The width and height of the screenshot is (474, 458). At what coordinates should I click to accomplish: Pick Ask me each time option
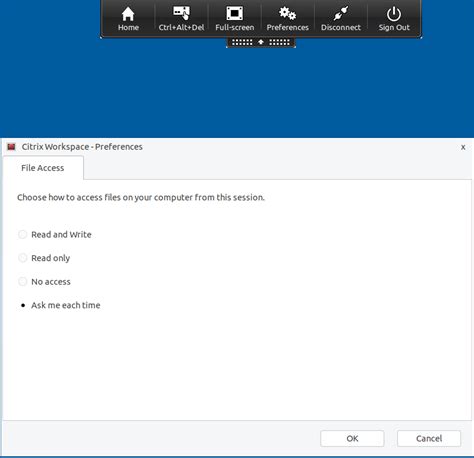pyautogui.click(x=23, y=305)
